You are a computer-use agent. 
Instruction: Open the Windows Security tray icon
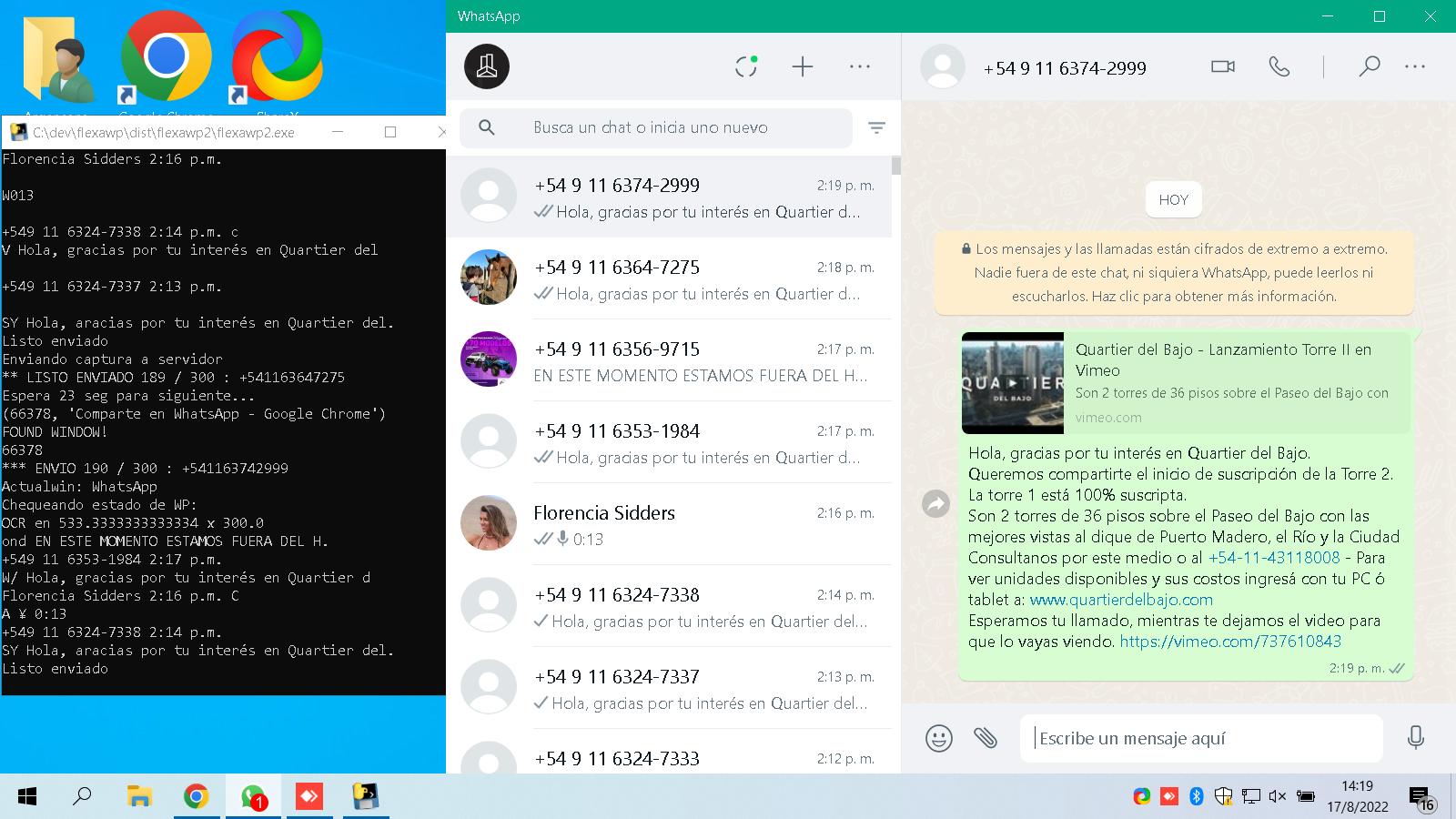coord(1224,797)
